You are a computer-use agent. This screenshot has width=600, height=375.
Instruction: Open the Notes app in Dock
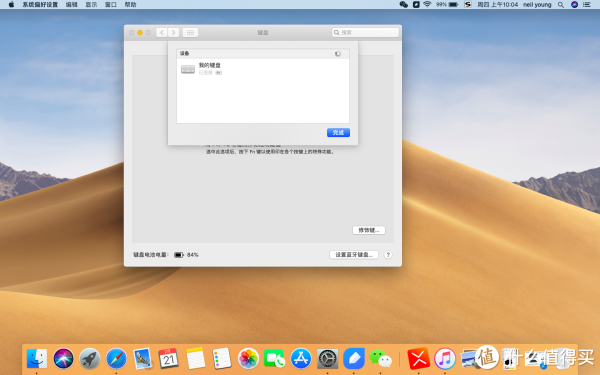point(196,359)
